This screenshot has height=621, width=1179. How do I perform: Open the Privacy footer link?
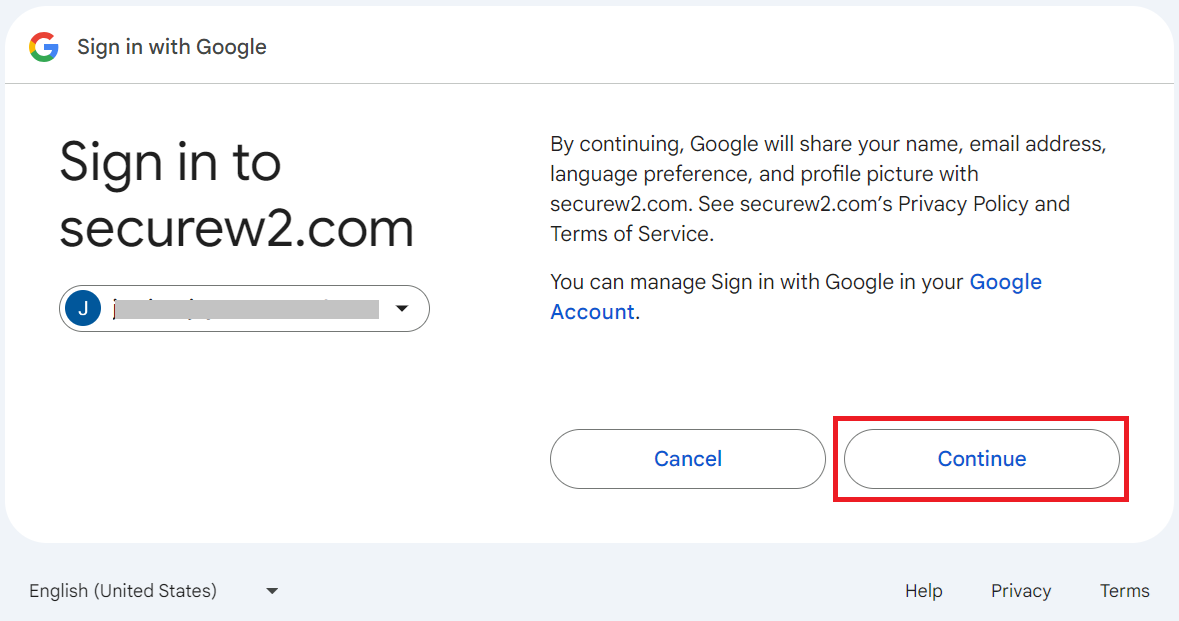(1020, 591)
